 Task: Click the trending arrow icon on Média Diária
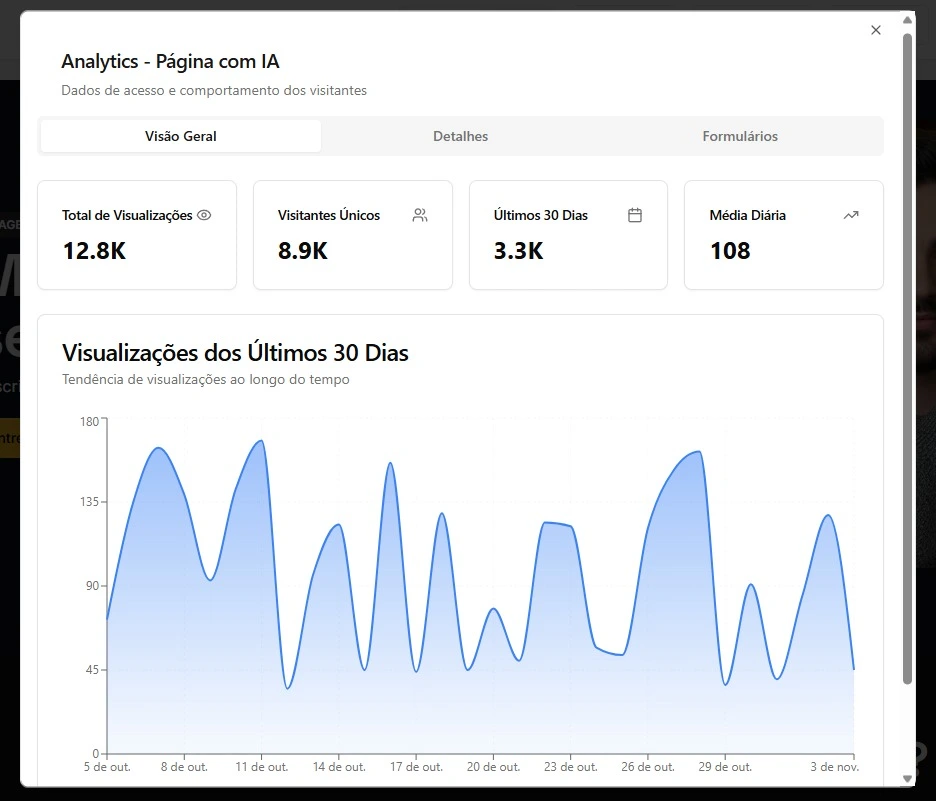(851, 215)
